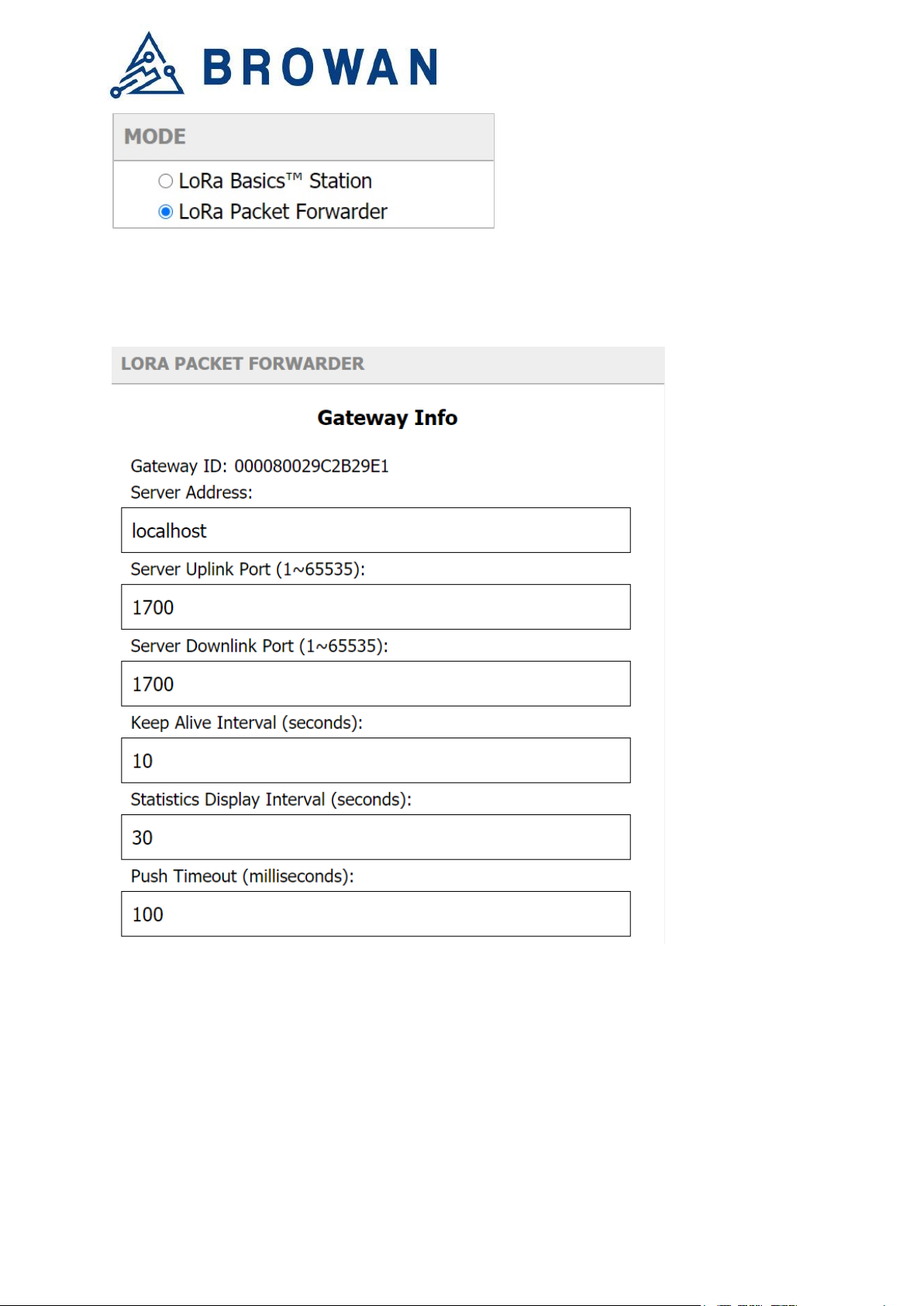Click the Gateway ID value 000080029C2B29E1
Screen dimensions: 924x1306
(312, 466)
